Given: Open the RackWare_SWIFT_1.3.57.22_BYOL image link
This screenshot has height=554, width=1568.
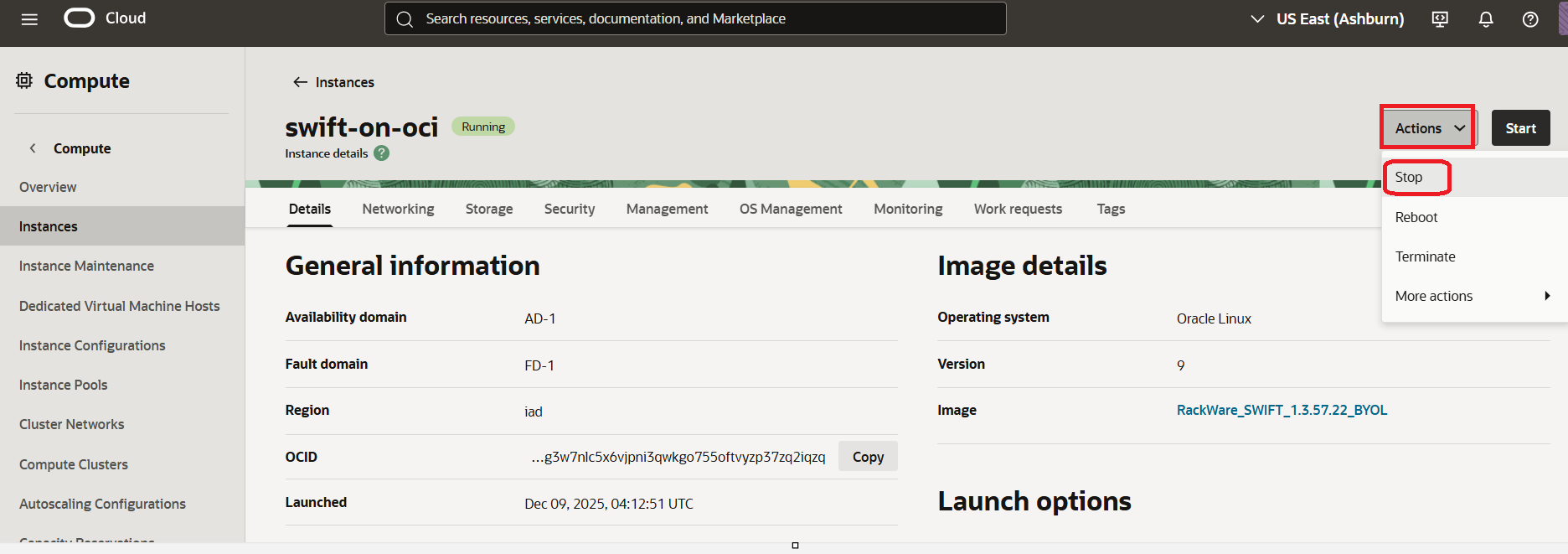Looking at the screenshot, I should tap(1282, 410).
